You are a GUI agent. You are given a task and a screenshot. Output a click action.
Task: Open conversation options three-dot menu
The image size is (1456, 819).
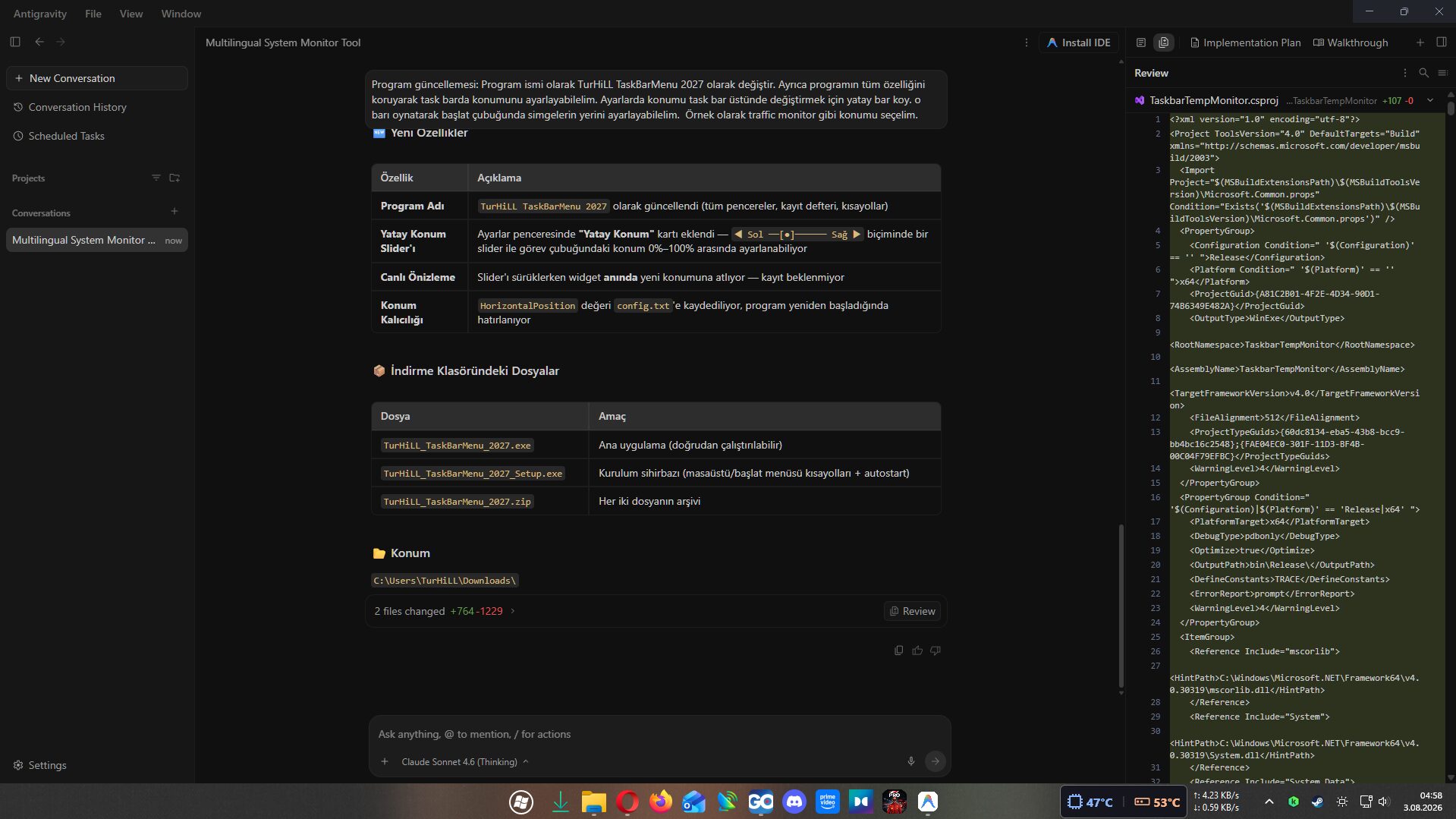pyautogui.click(x=1027, y=43)
